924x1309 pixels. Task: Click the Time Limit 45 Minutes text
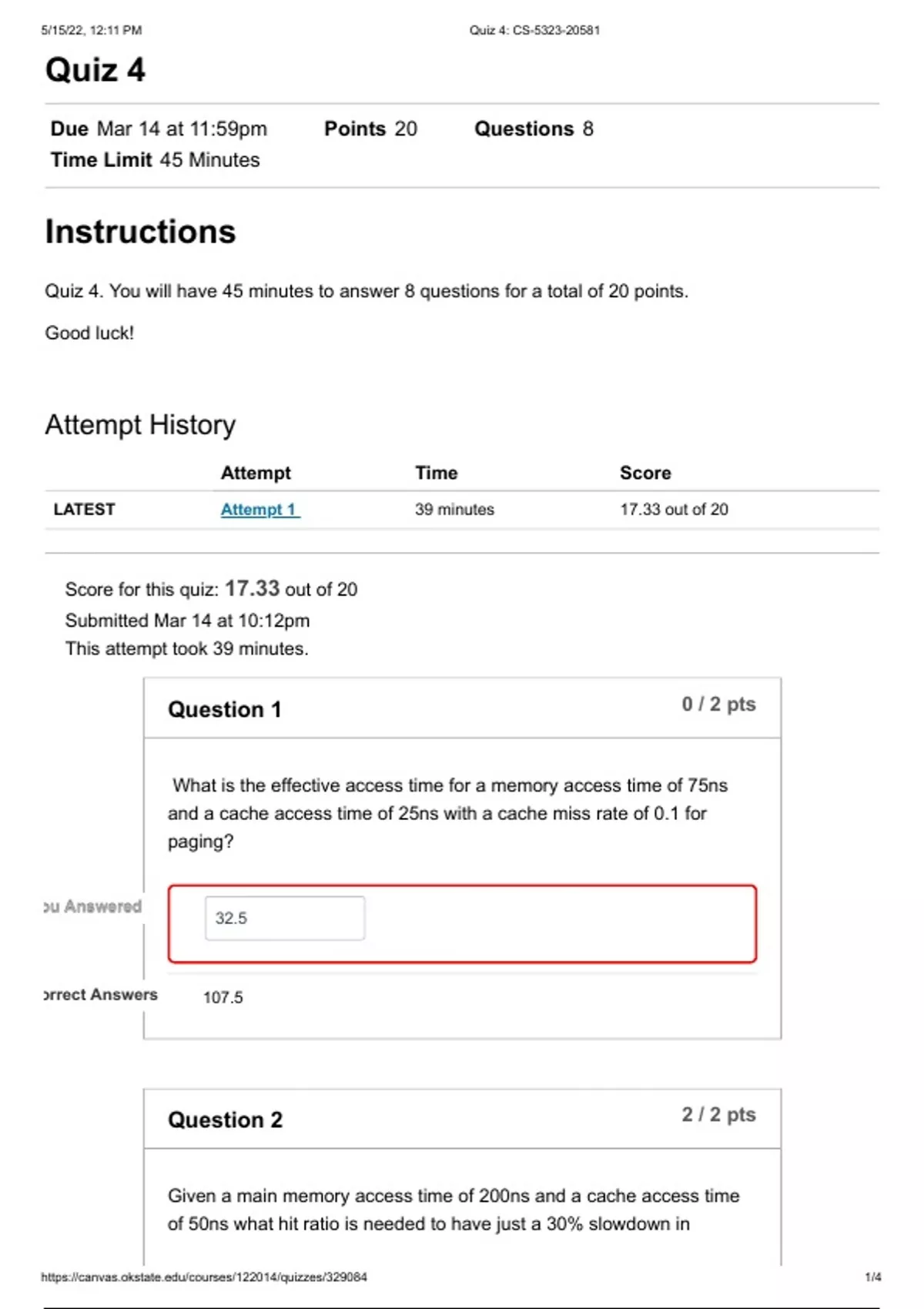click(155, 160)
